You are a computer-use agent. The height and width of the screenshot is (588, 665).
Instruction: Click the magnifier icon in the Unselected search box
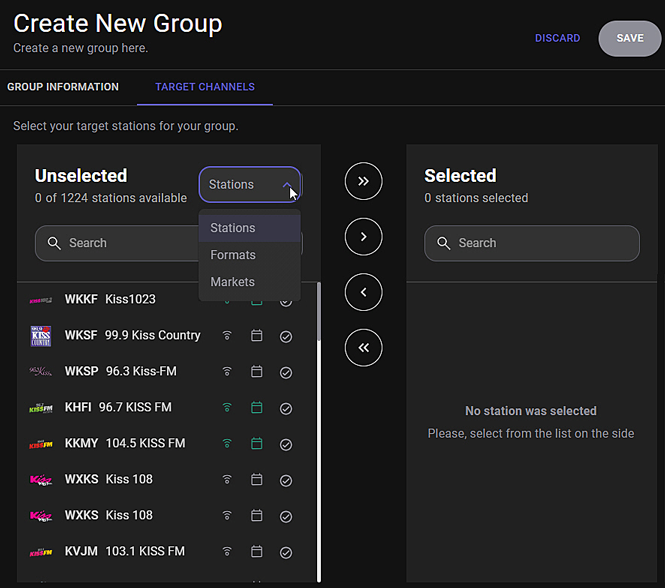tap(54, 243)
